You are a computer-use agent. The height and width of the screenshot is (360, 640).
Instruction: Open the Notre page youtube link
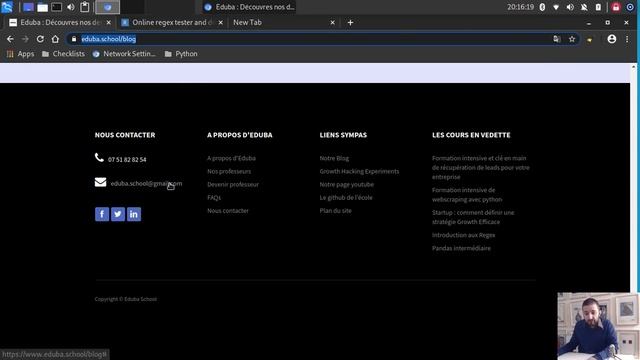tap(347, 184)
